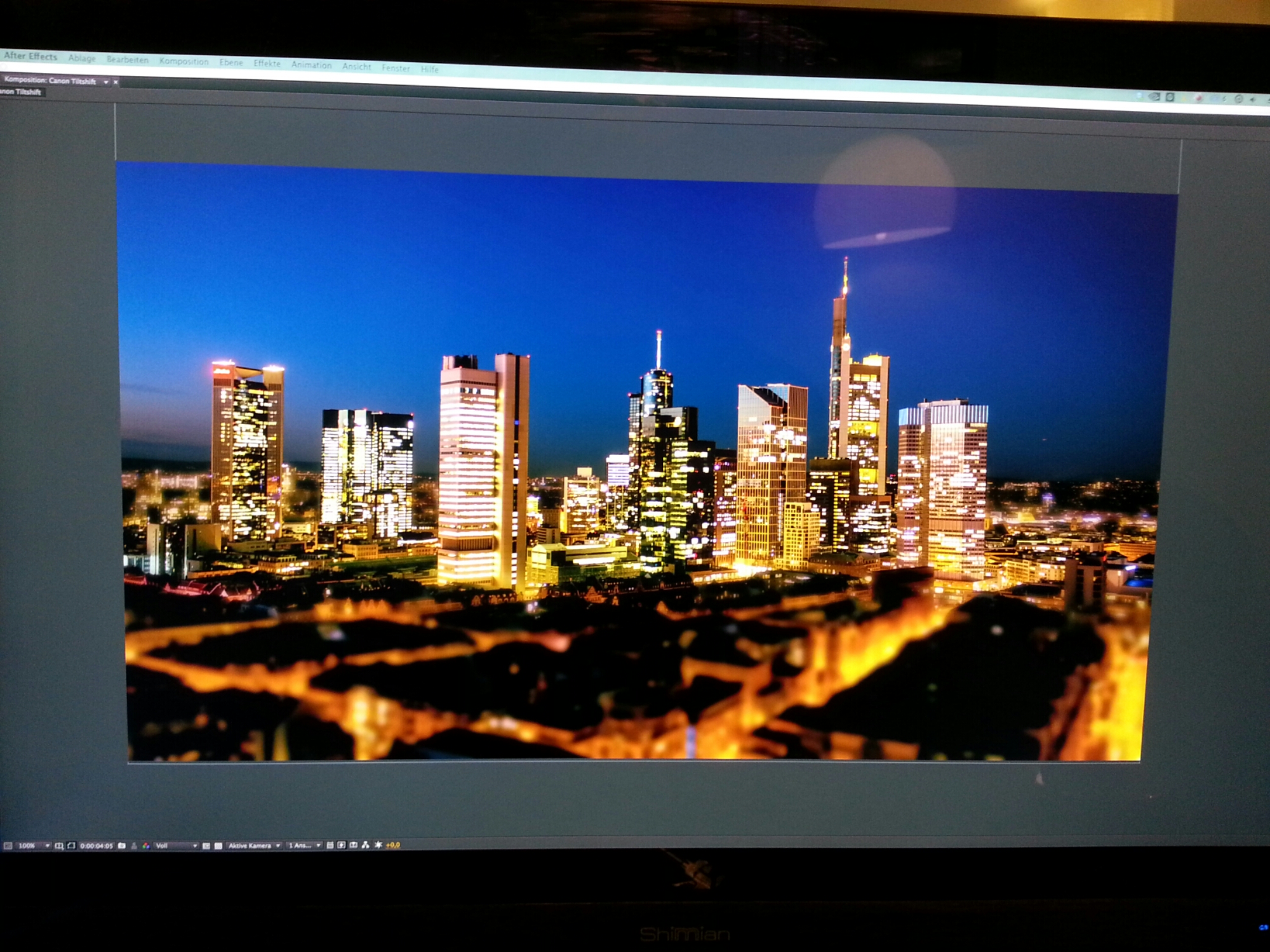
Task: Click the reset exposure icon
Action: (x=378, y=845)
